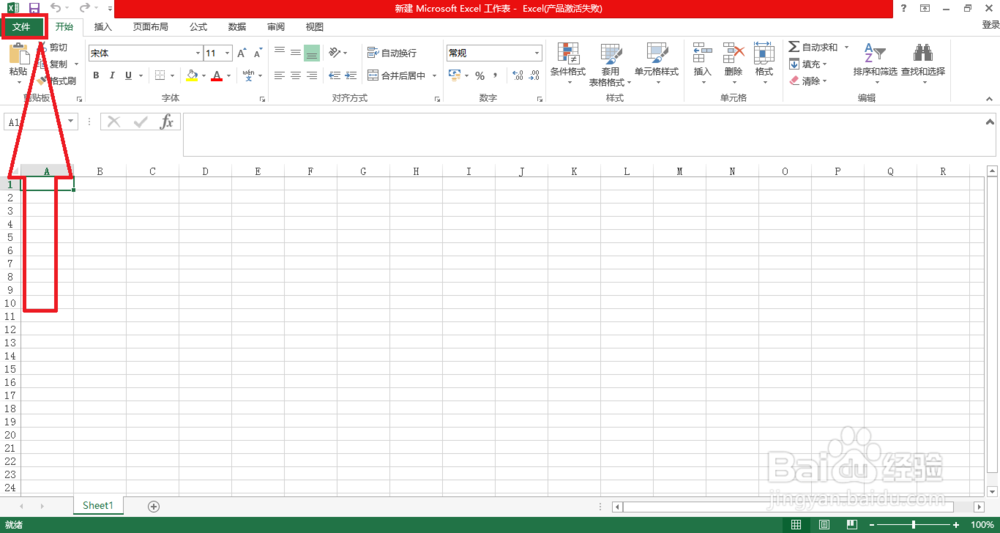Click the Format Painter (格式刷) icon
This screenshot has width=1000, height=533.
[41, 81]
